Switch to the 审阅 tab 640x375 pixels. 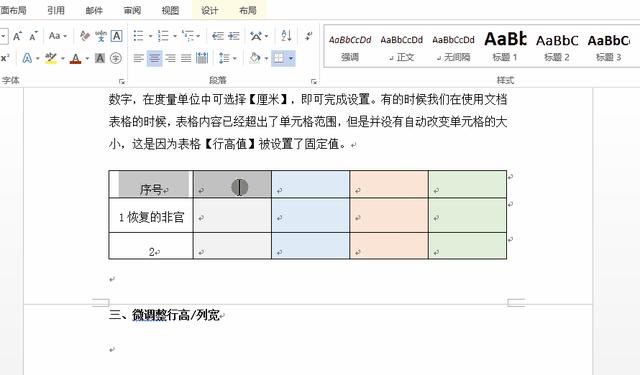(x=132, y=10)
